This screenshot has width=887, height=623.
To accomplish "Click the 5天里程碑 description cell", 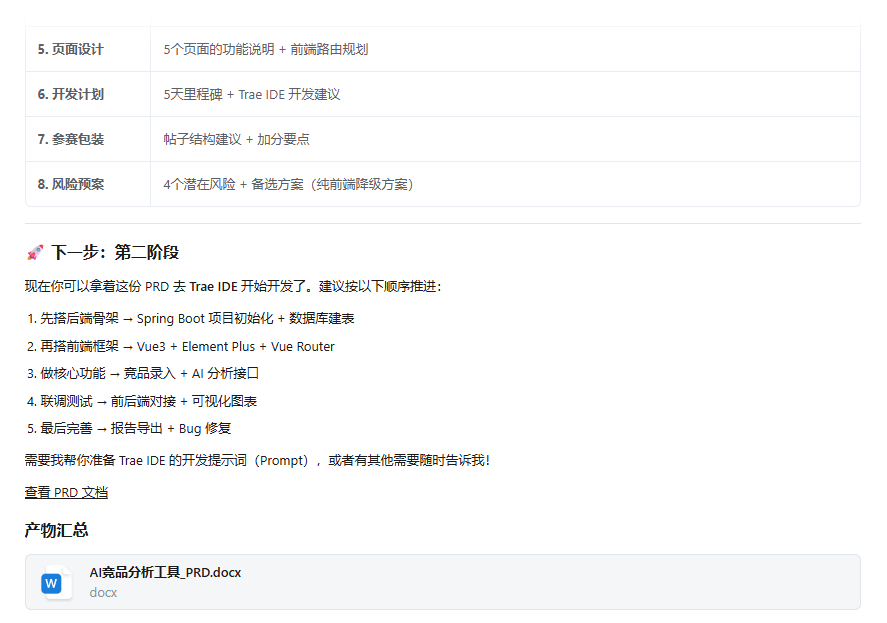I will point(252,94).
